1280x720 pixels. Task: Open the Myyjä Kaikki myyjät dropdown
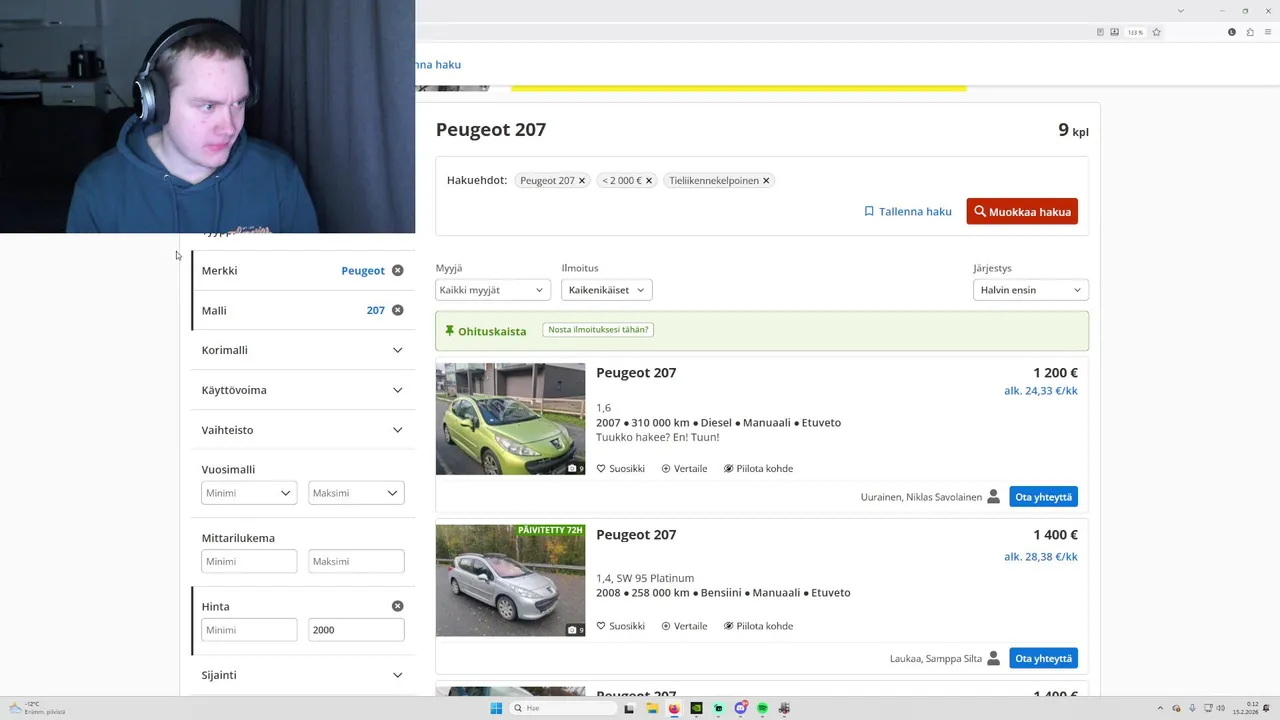493,290
